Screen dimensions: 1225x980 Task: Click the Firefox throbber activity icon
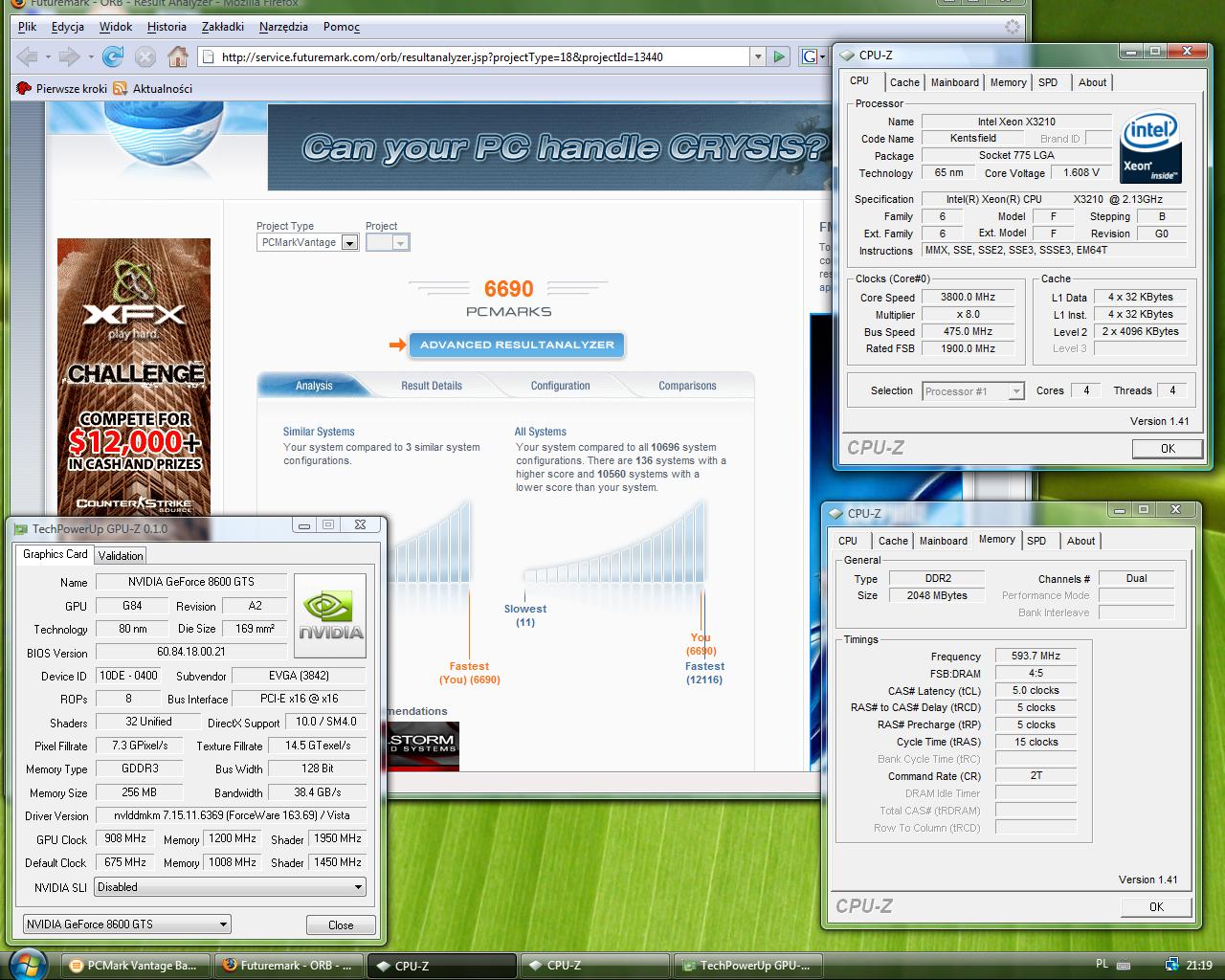tap(1012, 27)
